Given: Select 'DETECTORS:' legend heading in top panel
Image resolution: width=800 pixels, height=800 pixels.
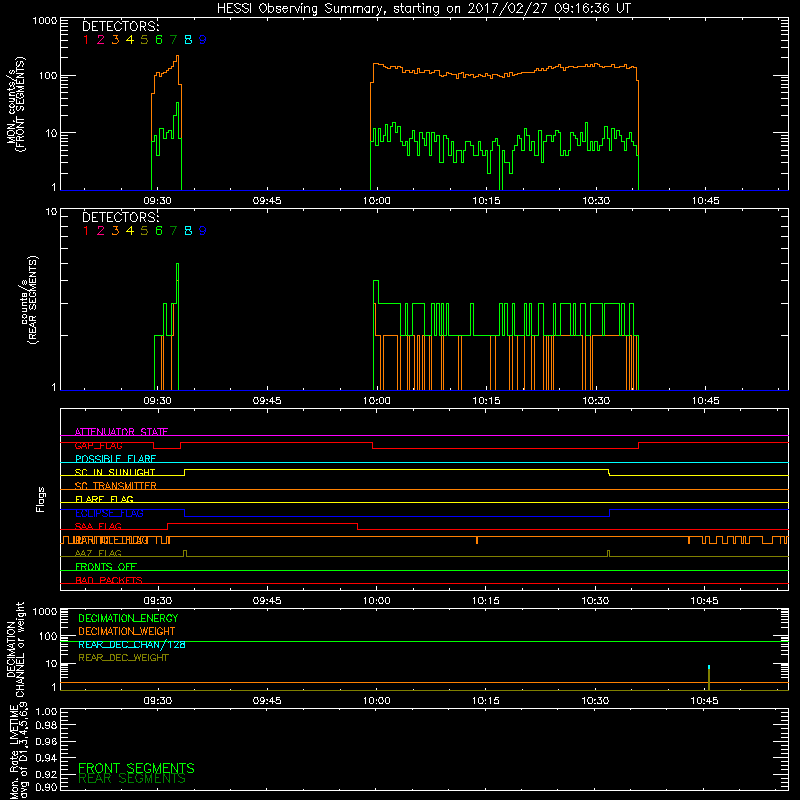Looking at the screenshot, I should click(121, 27).
